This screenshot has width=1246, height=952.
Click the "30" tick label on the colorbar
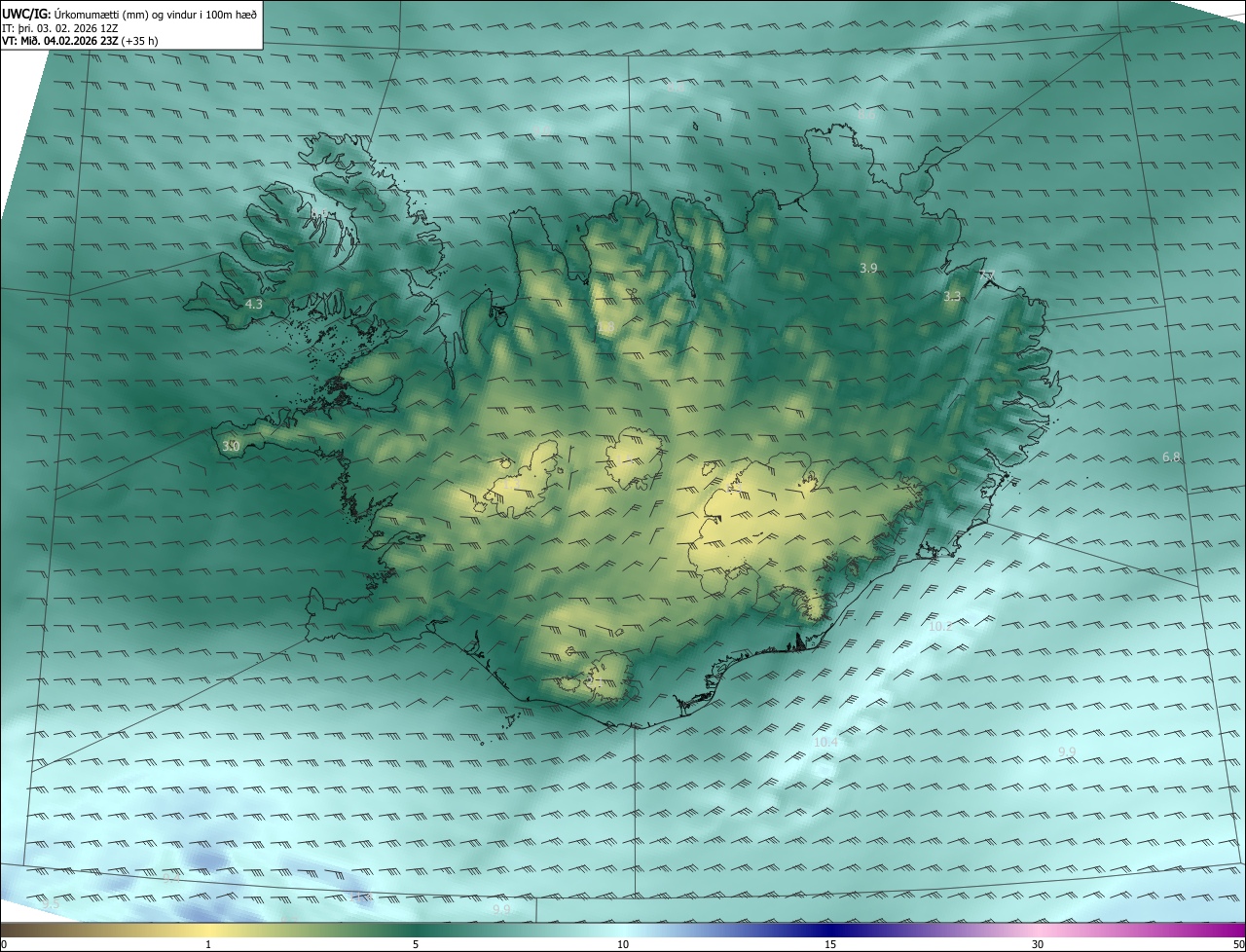point(1038,944)
